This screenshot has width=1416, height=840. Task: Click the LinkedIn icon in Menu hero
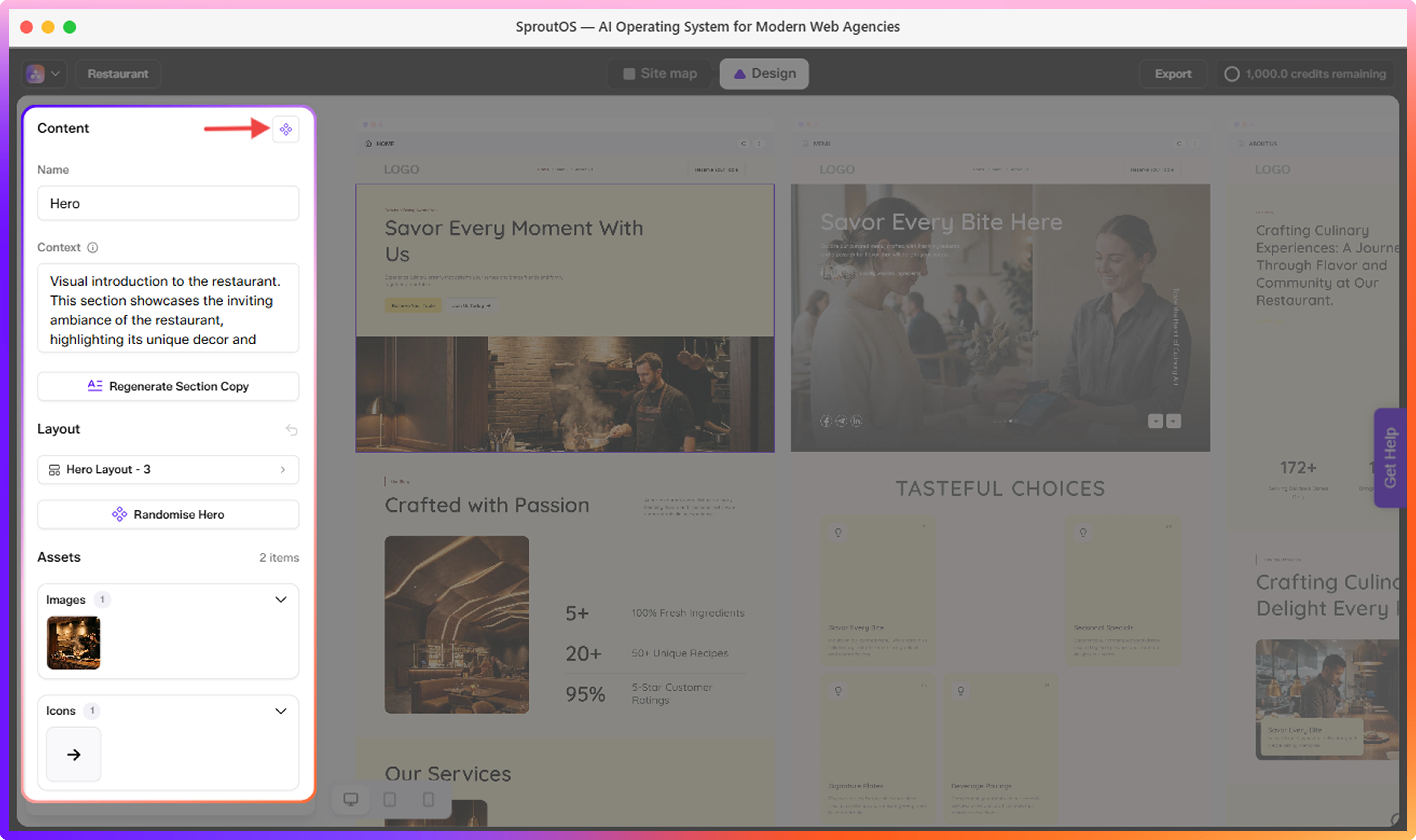tap(857, 421)
